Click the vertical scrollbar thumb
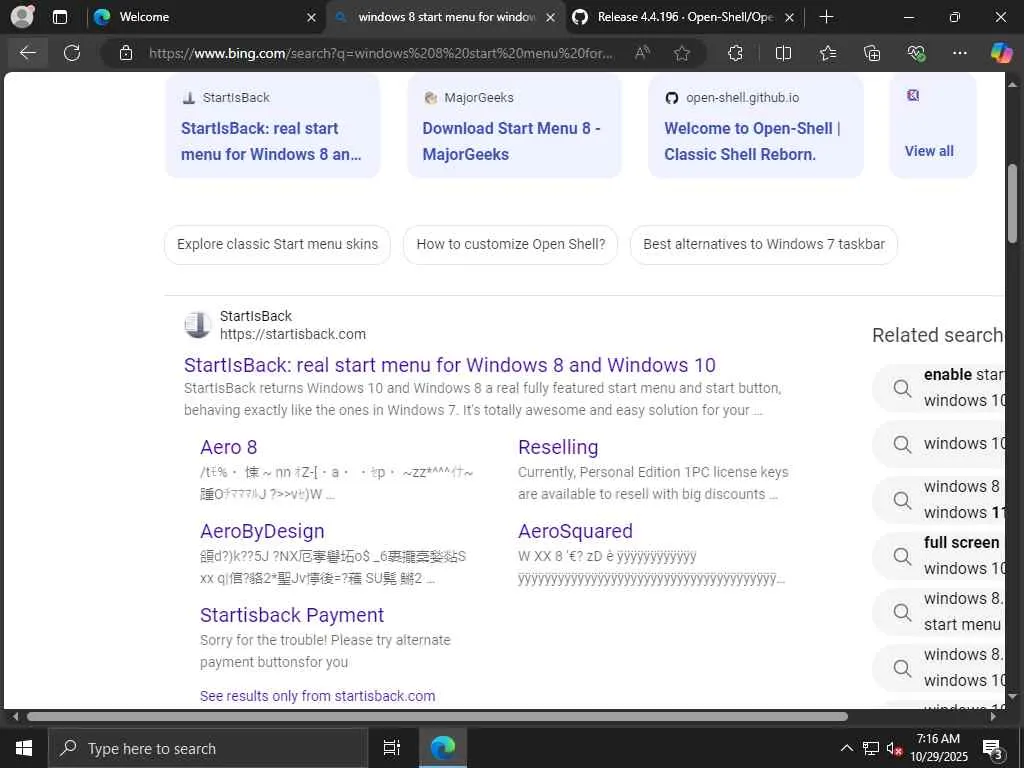The image size is (1024, 768). tap(1012, 203)
